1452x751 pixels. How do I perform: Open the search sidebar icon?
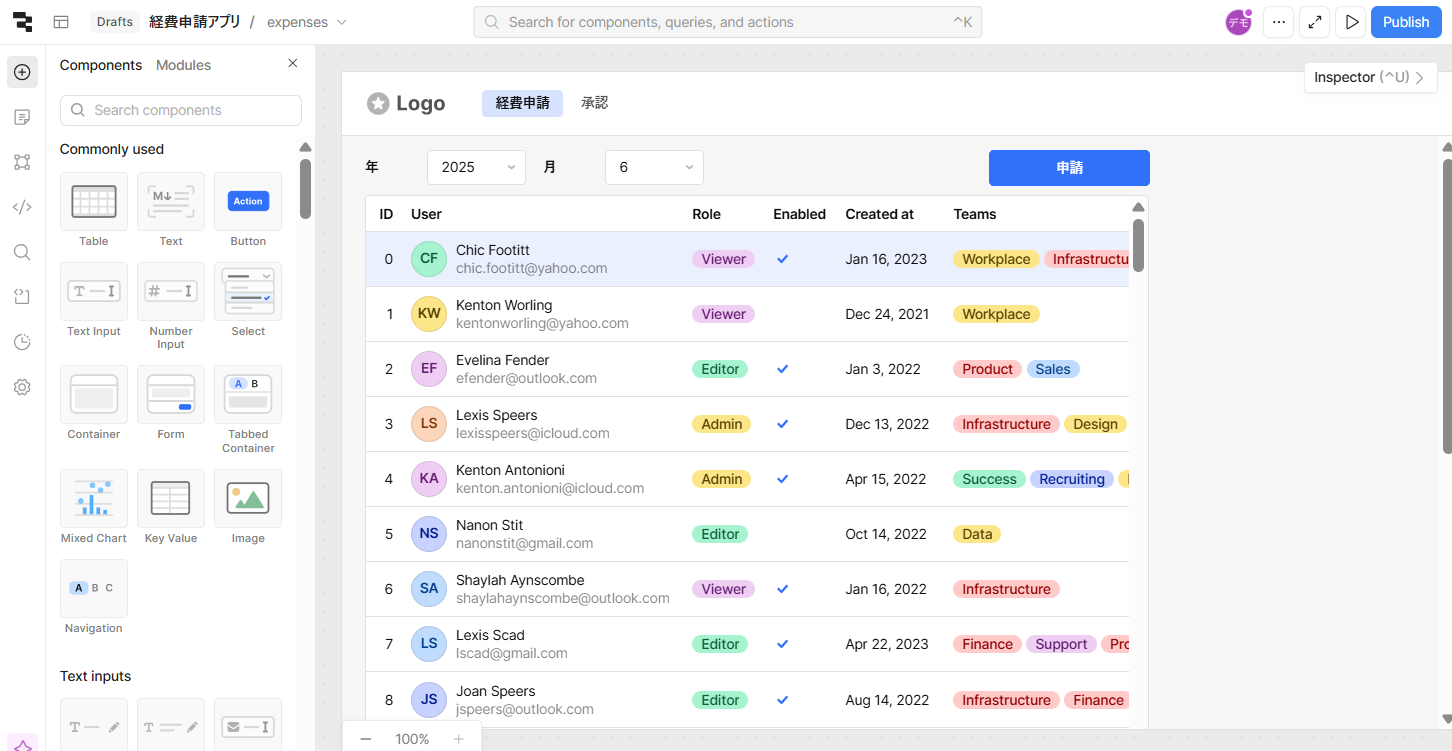click(22, 252)
